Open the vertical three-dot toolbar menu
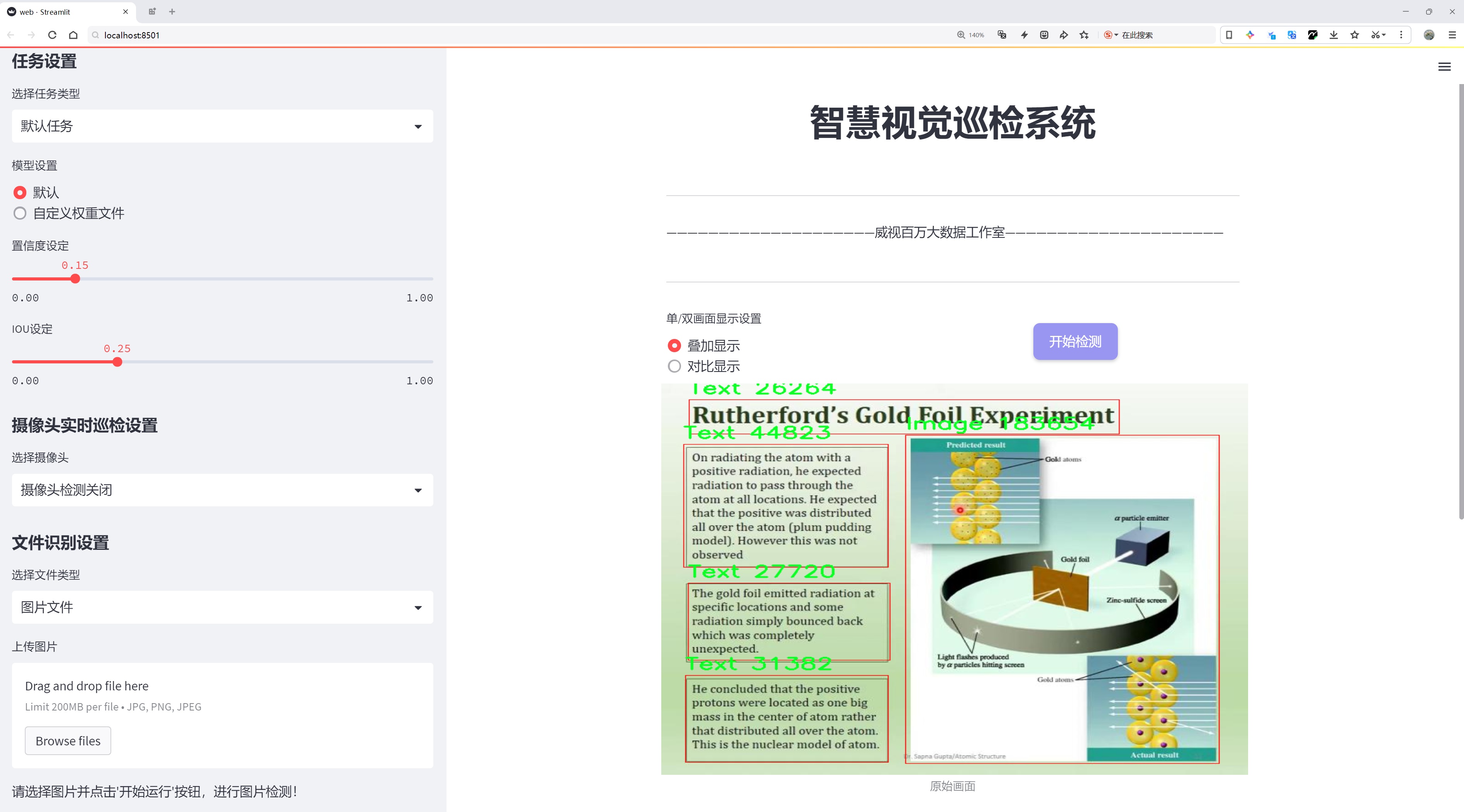This screenshot has width=1464, height=812. tap(1401, 34)
